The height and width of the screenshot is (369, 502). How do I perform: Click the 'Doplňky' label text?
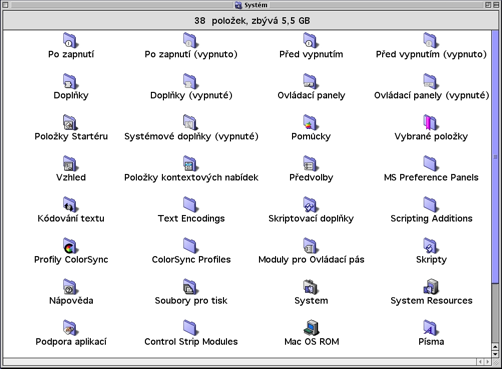(71, 95)
